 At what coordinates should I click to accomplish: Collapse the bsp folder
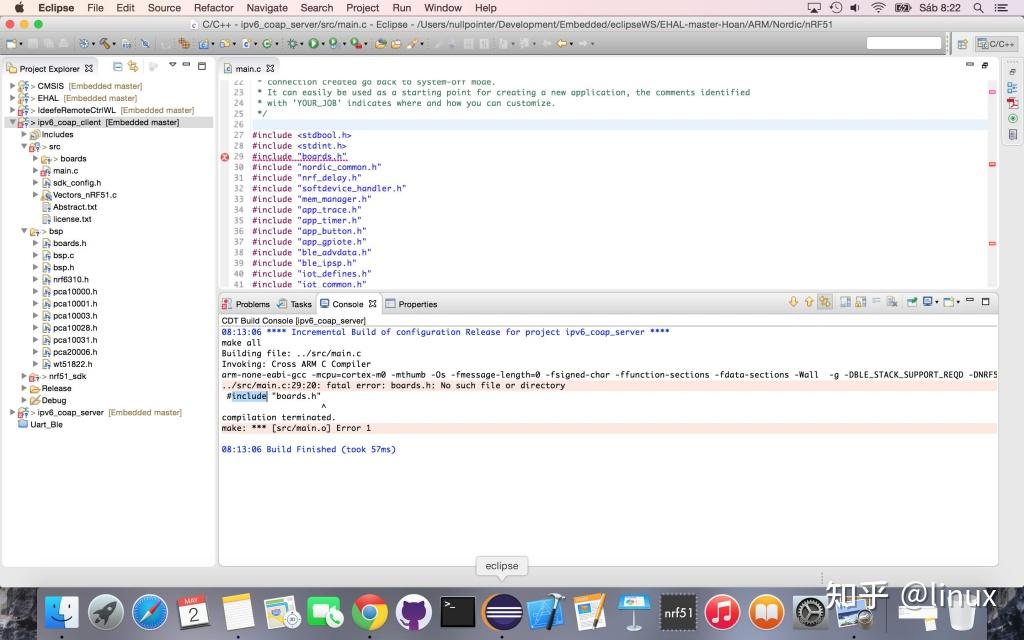pyautogui.click(x=24, y=231)
